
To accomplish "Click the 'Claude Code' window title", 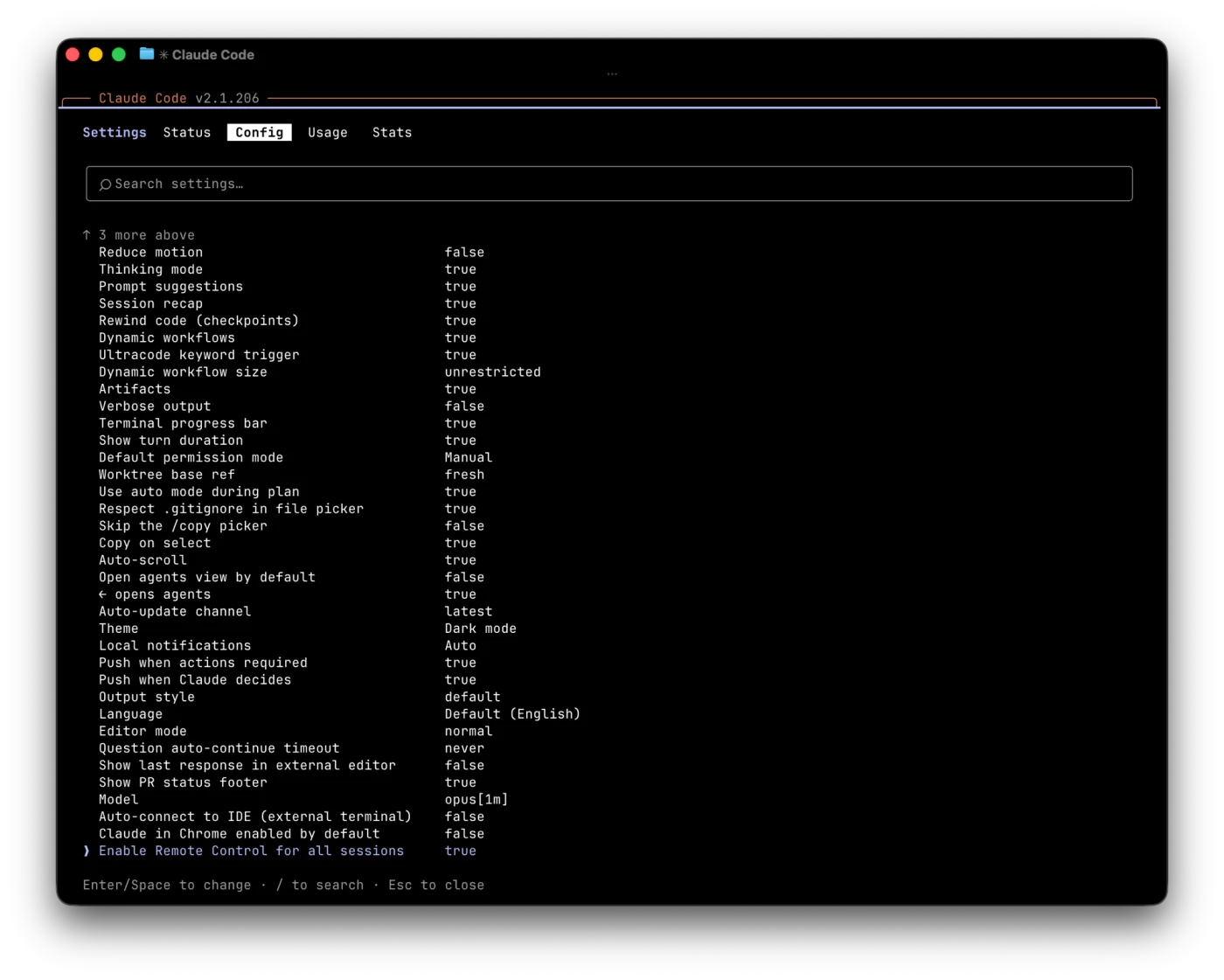I will tap(213, 54).
